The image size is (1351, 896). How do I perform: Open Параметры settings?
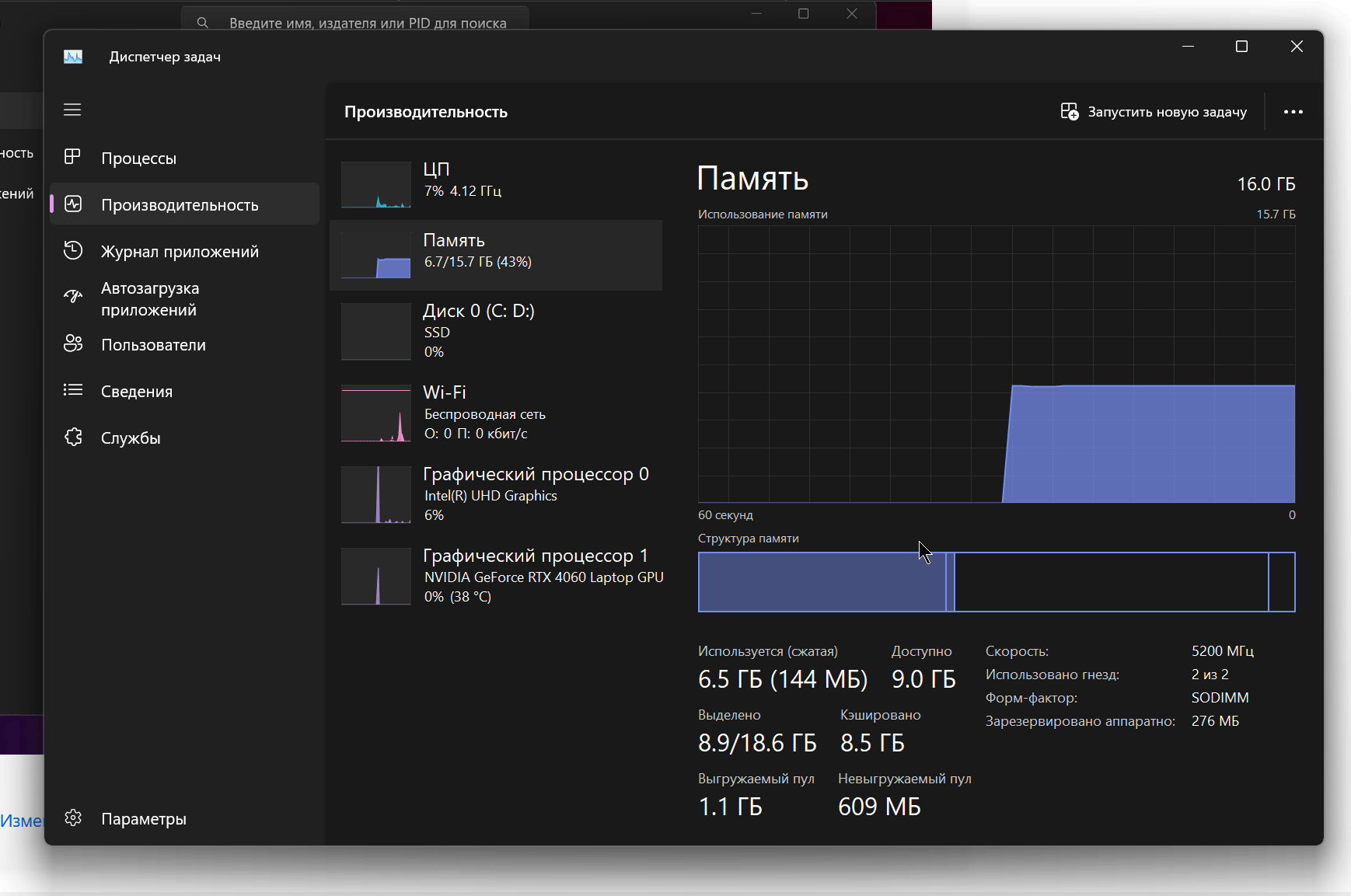(185, 818)
